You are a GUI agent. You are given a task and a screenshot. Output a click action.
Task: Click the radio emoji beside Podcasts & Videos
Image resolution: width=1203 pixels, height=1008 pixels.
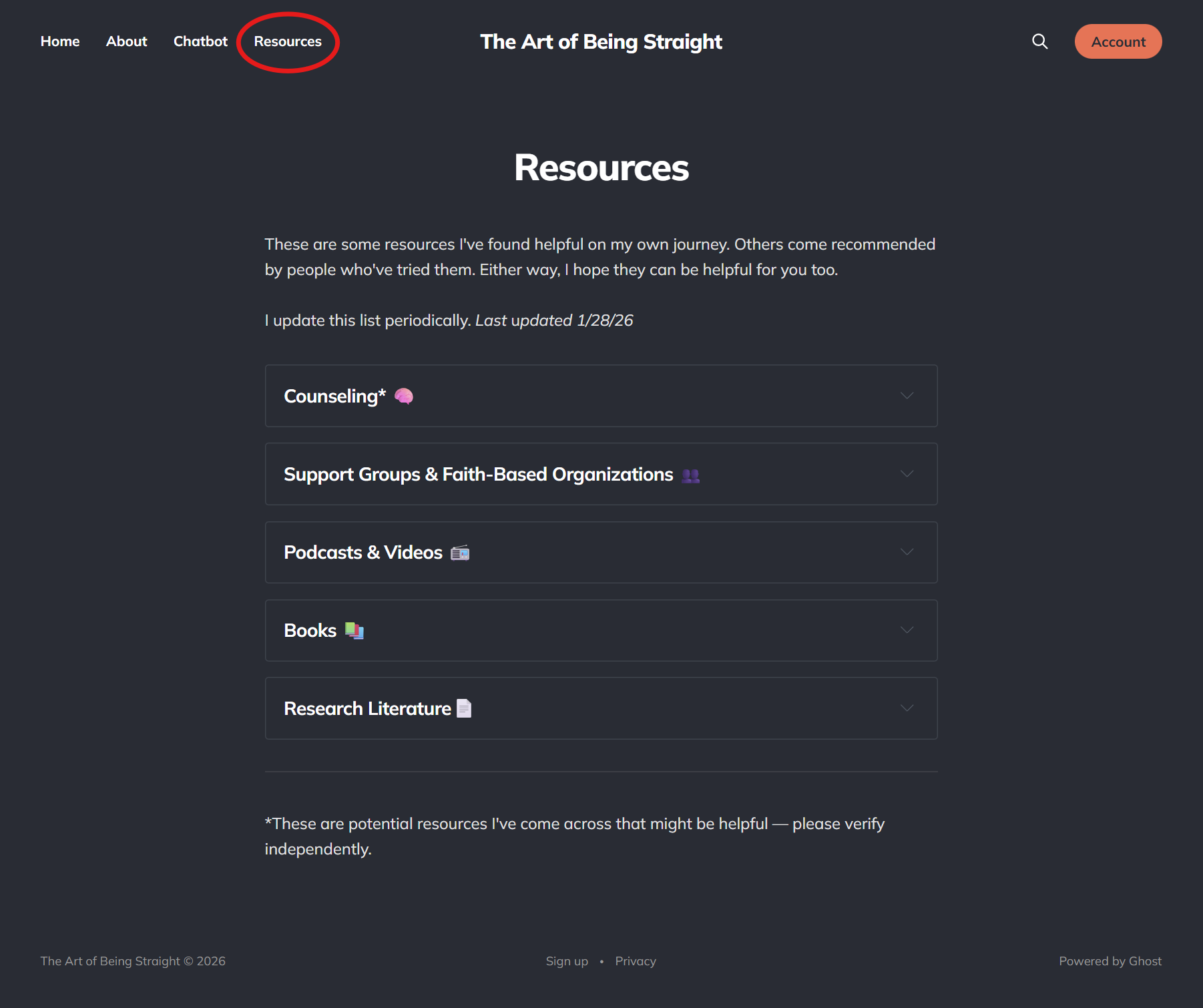click(x=460, y=553)
